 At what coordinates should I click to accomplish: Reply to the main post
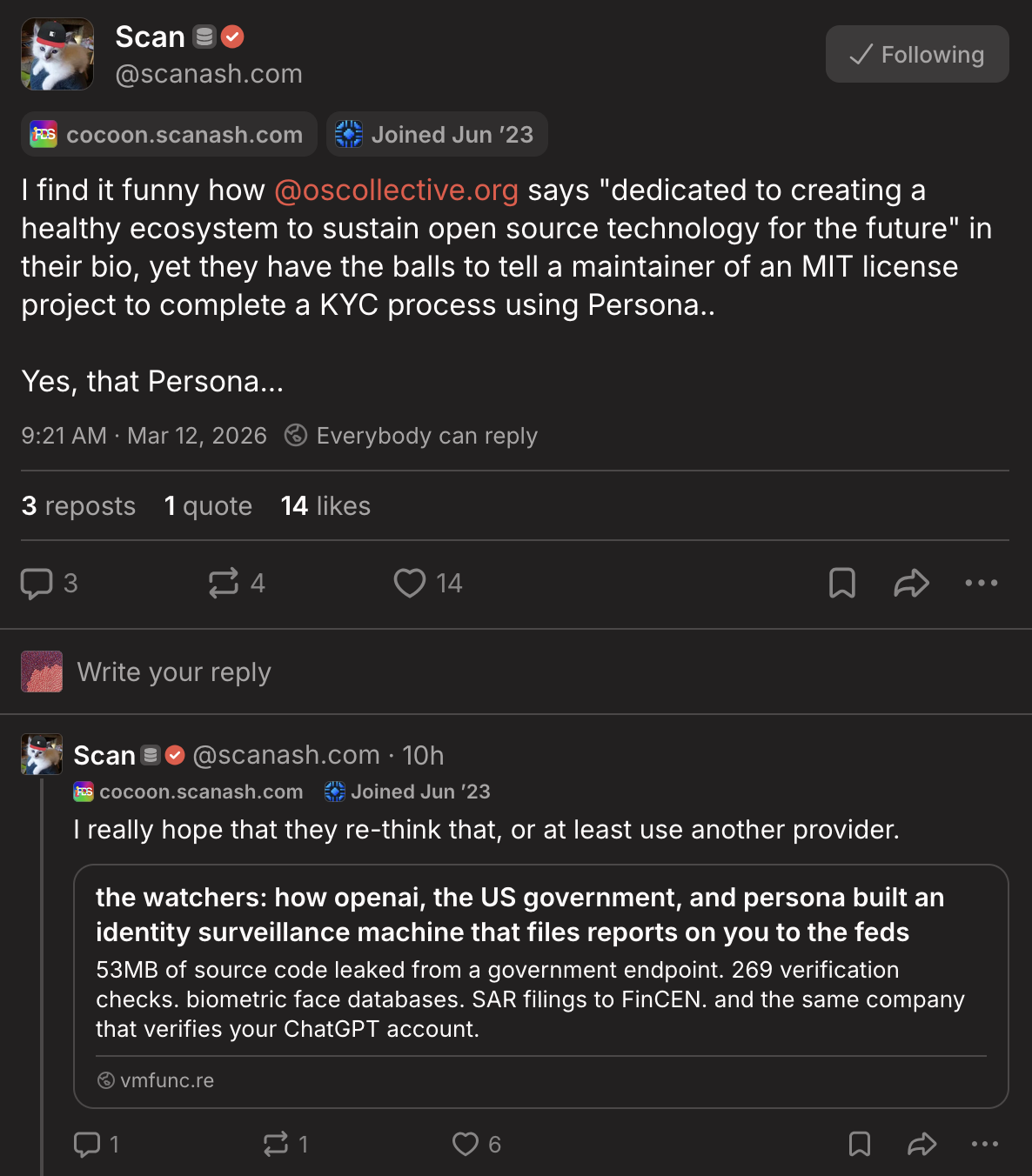pyautogui.click(x=37, y=584)
